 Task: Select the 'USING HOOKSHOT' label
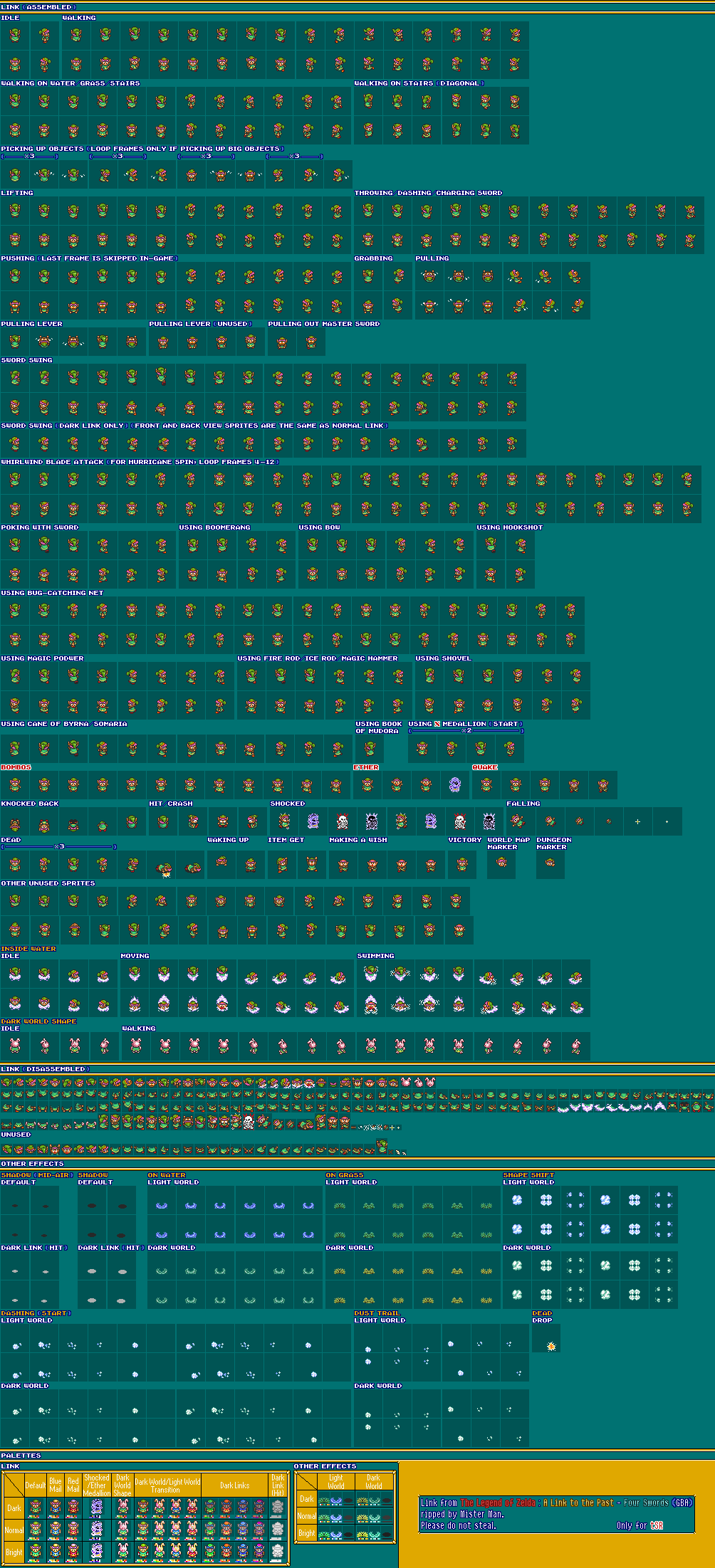509,527
